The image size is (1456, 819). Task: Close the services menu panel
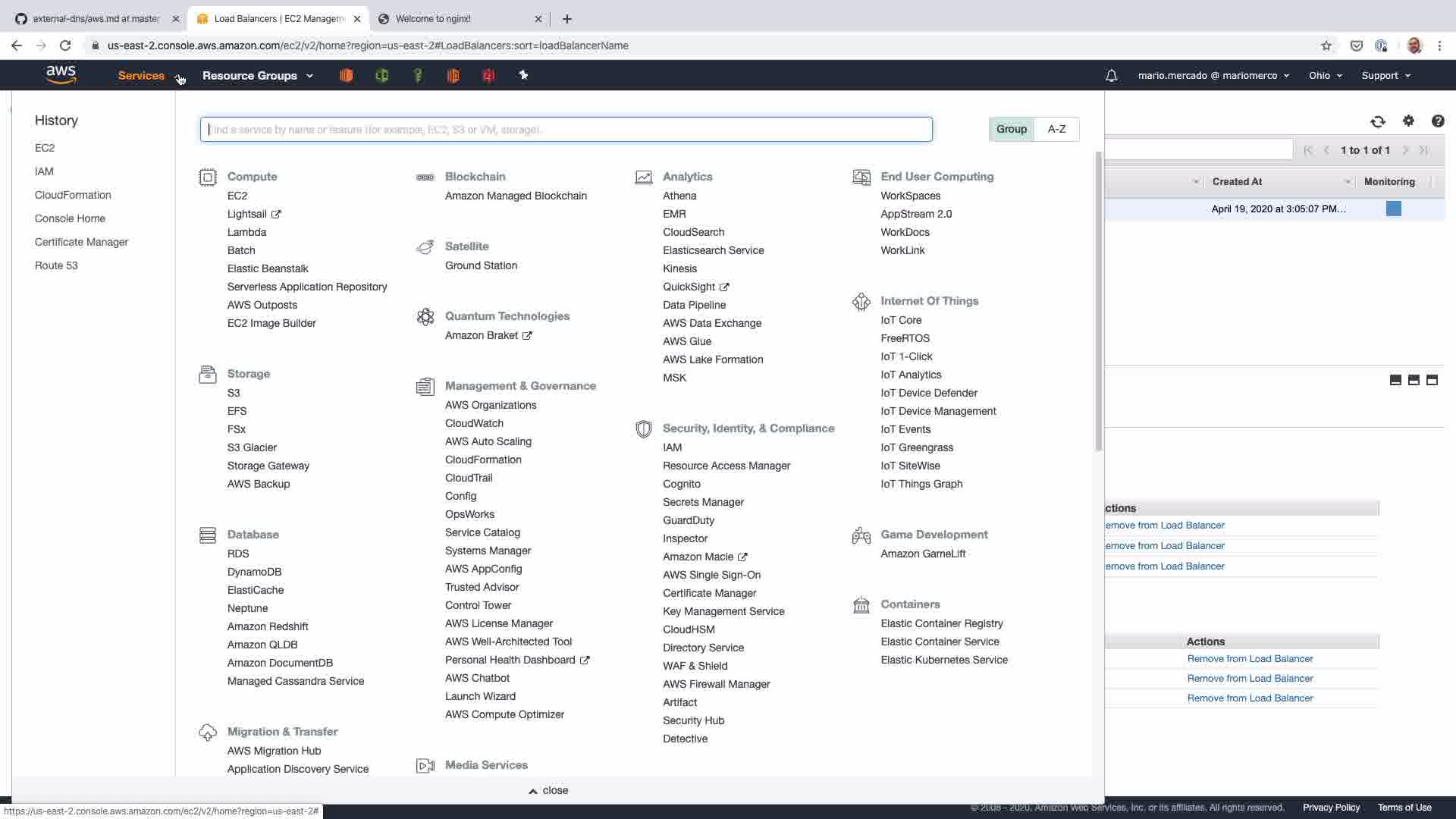(x=548, y=790)
